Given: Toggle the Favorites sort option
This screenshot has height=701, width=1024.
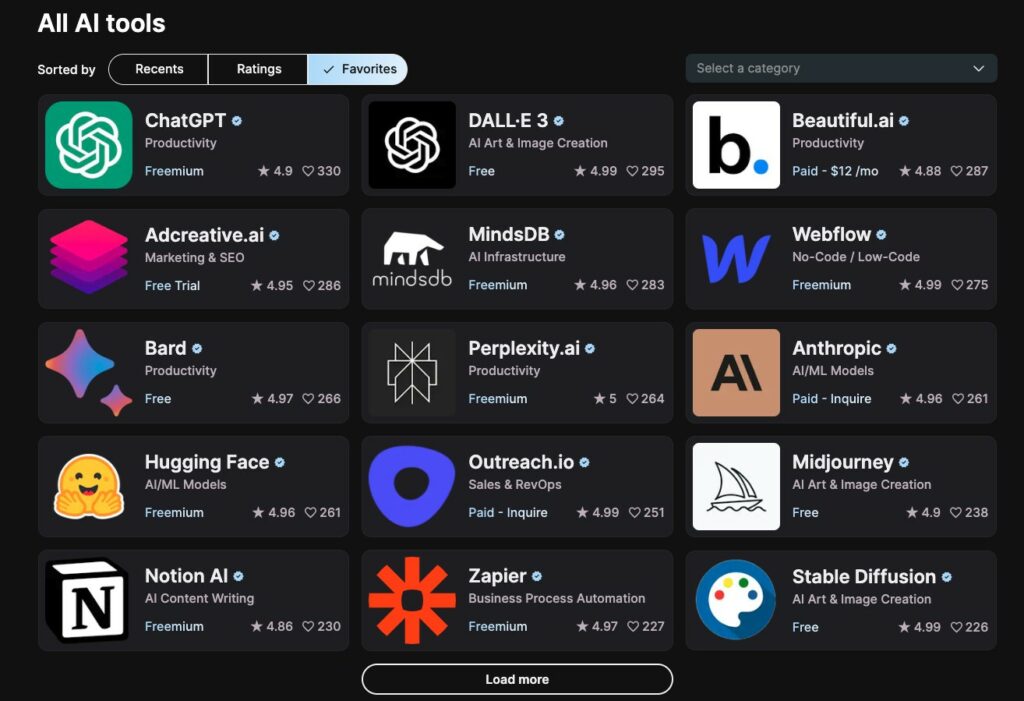Looking at the screenshot, I should pyautogui.click(x=357, y=69).
